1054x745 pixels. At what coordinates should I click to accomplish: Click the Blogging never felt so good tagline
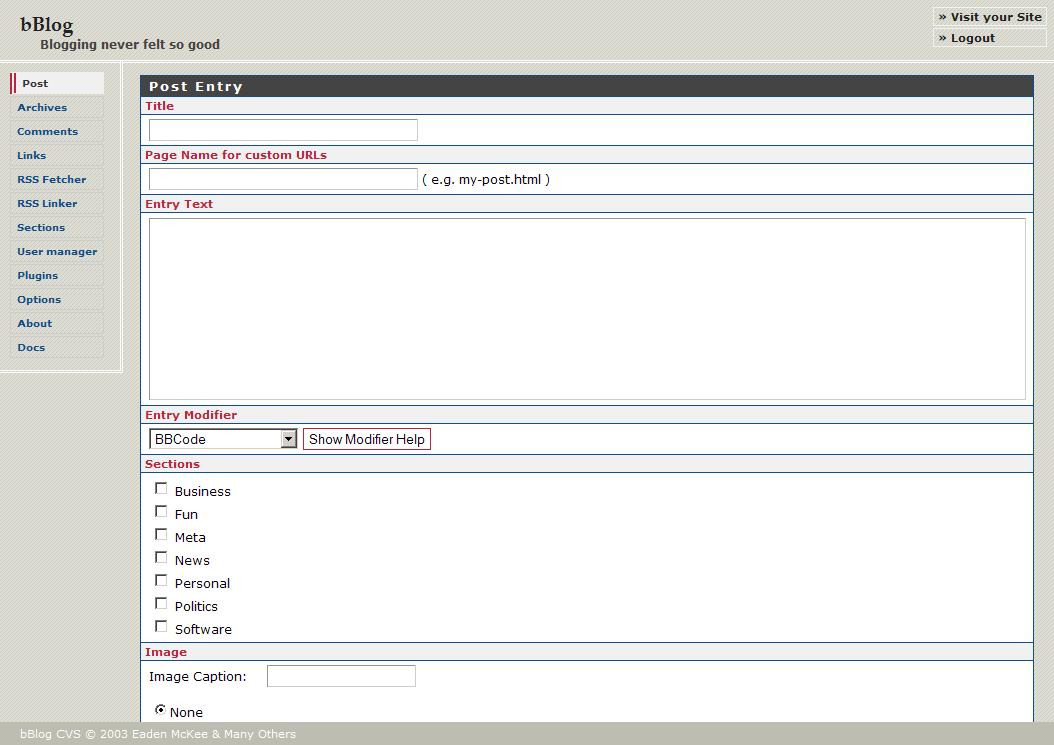coord(130,45)
